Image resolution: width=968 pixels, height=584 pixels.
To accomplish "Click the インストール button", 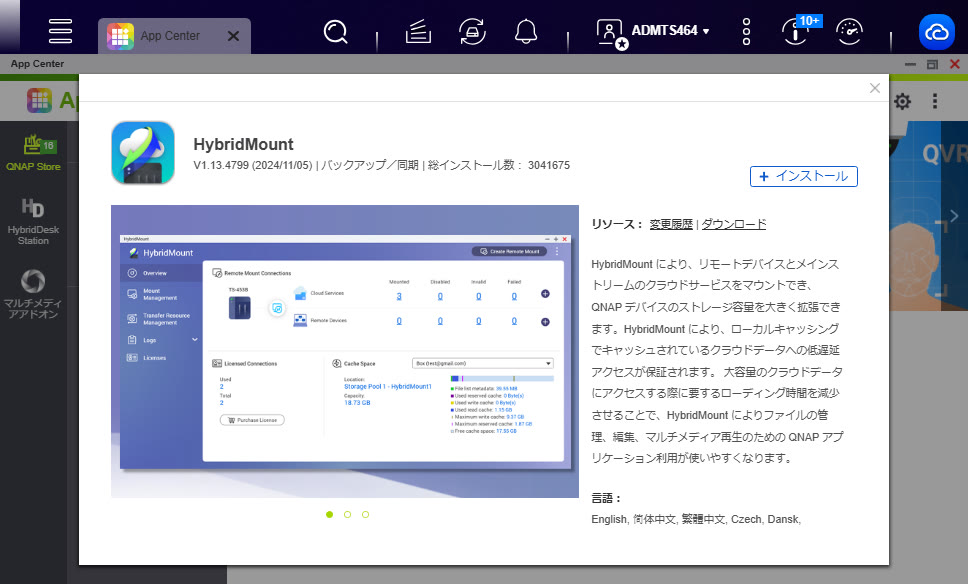I will [x=803, y=176].
